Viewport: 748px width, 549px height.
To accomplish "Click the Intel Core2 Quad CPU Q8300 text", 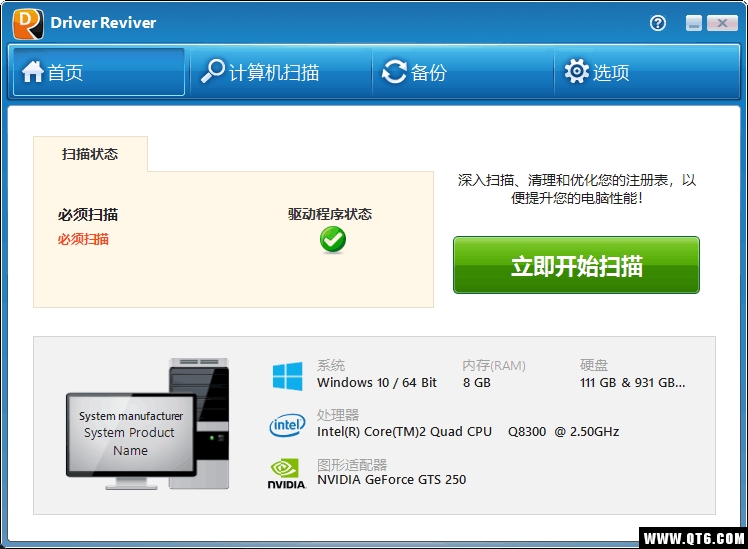I will [x=468, y=432].
